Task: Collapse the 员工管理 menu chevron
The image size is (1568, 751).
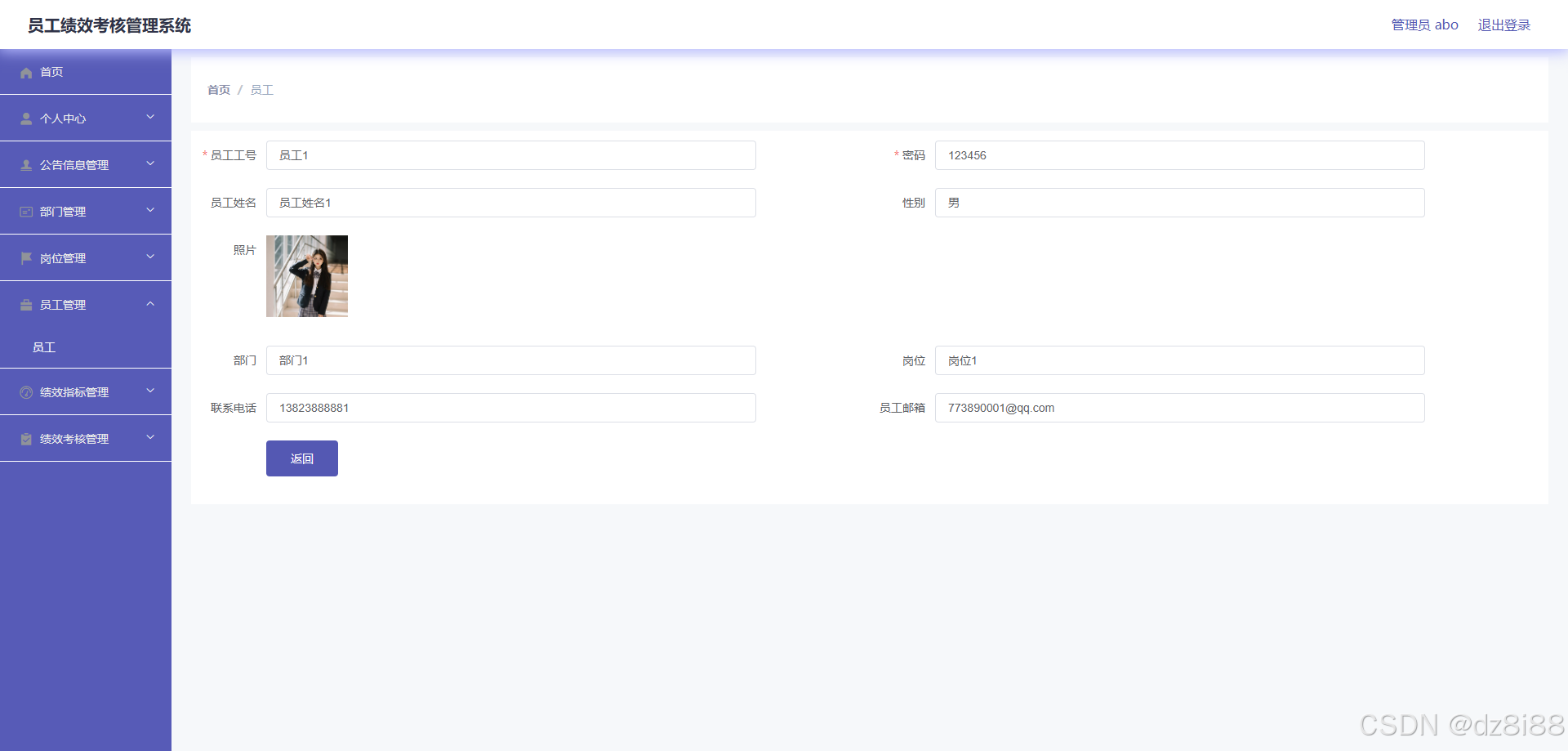Action: [x=150, y=304]
